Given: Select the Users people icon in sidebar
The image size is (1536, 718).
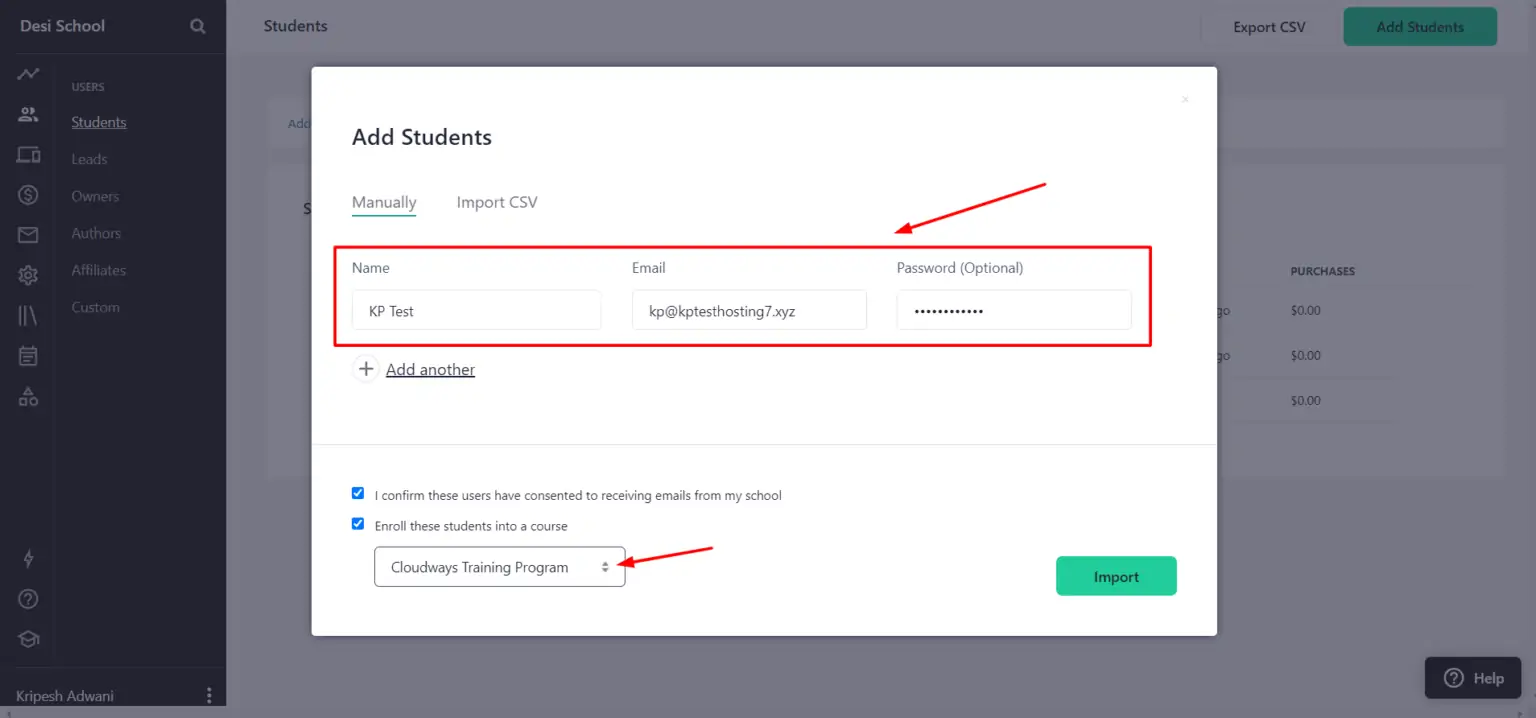Looking at the screenshot, I should 28,114.
